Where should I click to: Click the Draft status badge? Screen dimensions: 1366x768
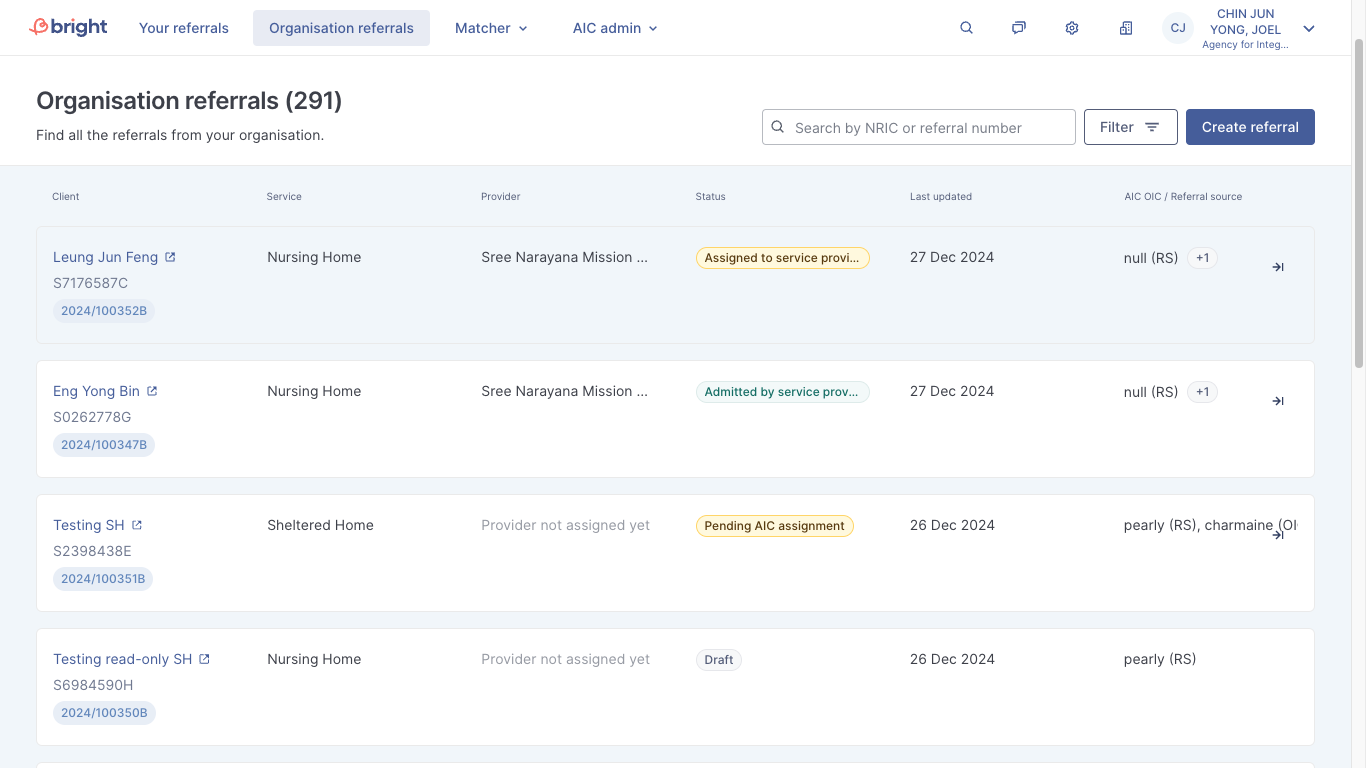(719, 660)
